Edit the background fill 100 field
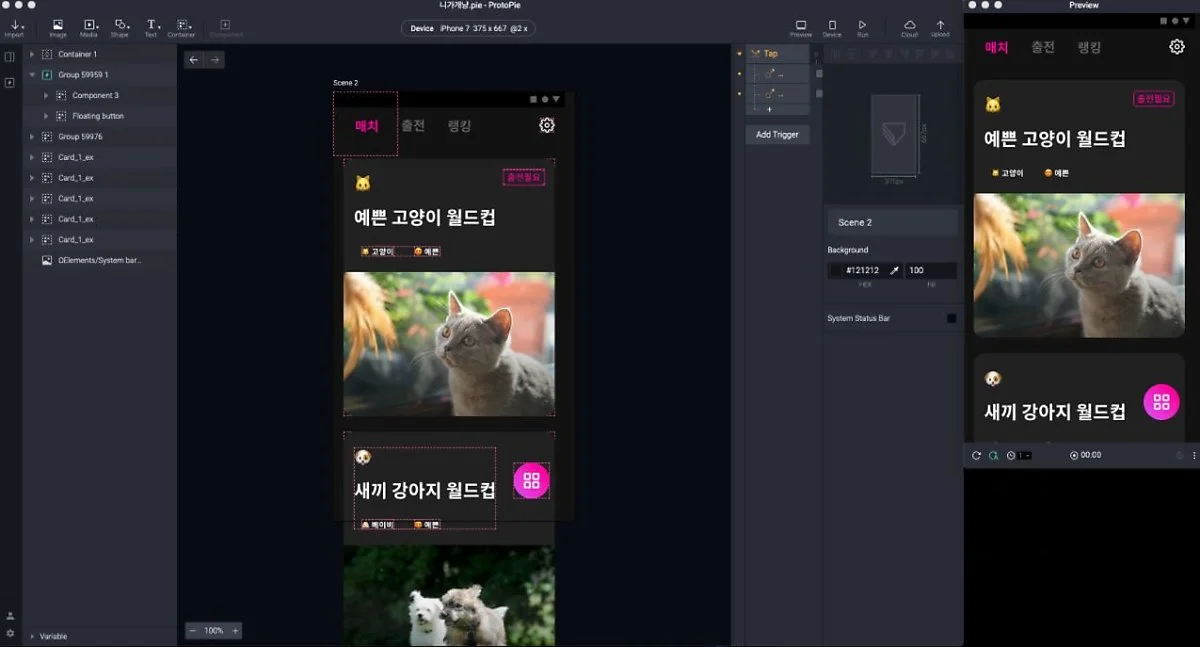The height and width of the screenshot is (647, 1200). point(931,270)
